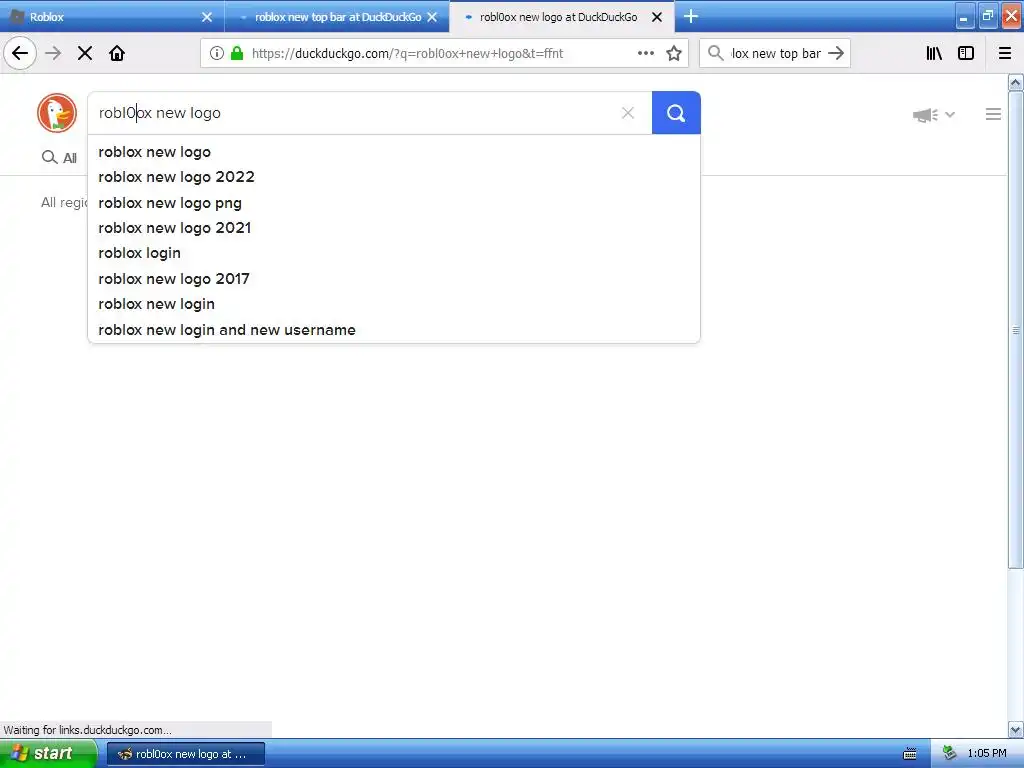Expand the megaphone dropdown chevron
Image resolution: width=1024 pixels, height=768 pixels.
pyautogui.click(x=950, y=115)
